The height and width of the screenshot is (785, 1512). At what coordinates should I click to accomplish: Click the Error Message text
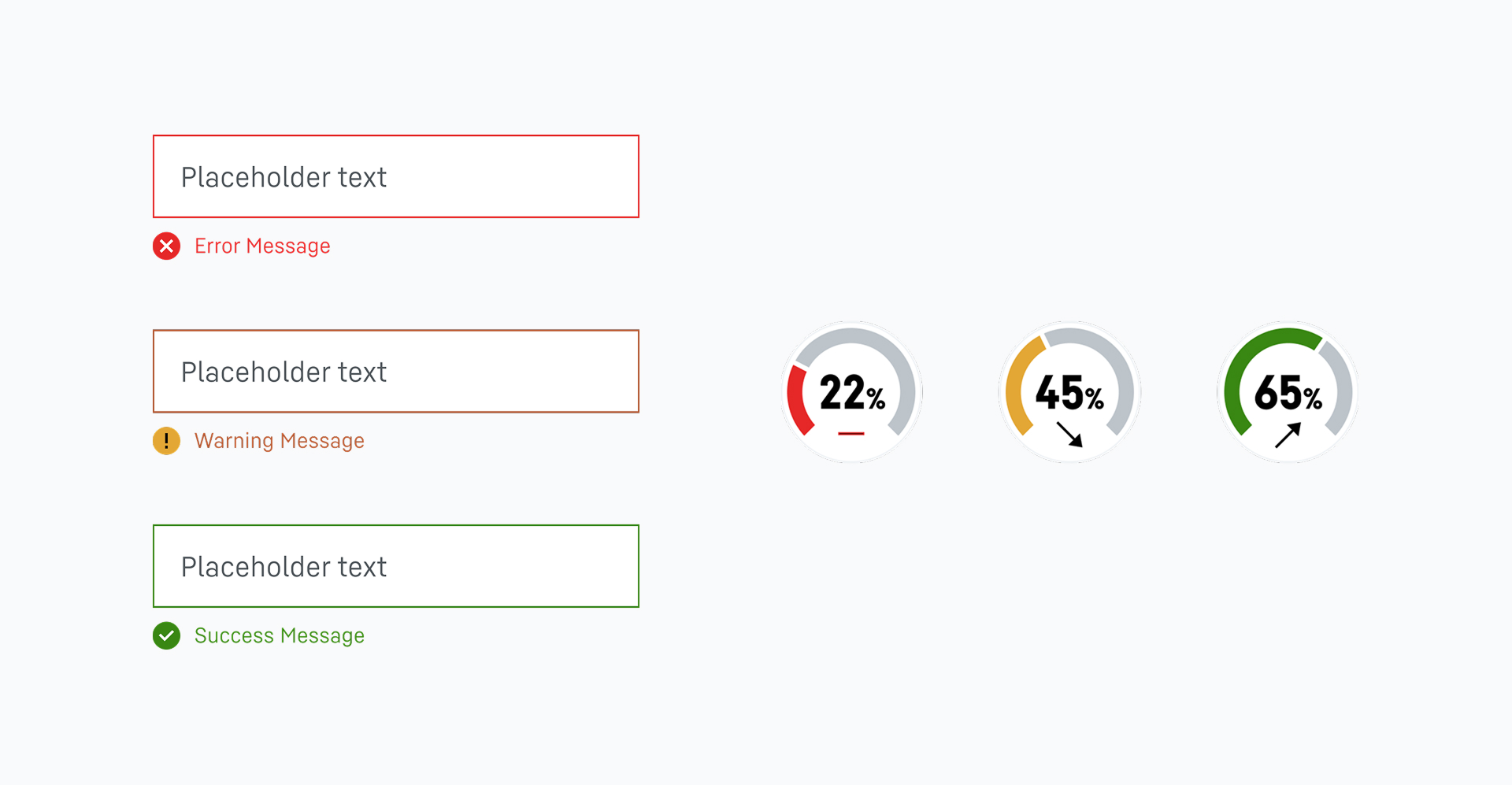262,246
